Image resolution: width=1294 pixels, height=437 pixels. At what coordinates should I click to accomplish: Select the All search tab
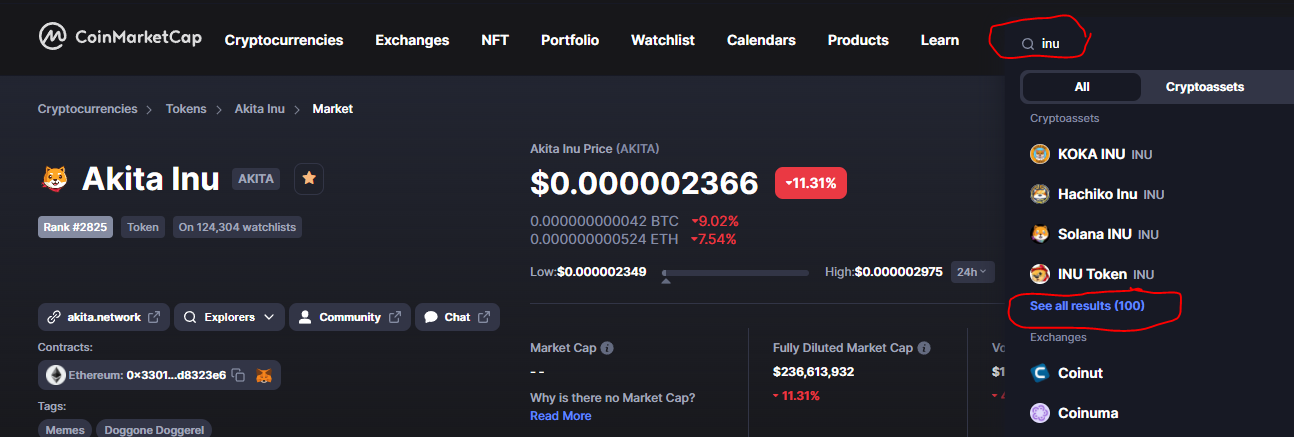tap(1081, 87)
